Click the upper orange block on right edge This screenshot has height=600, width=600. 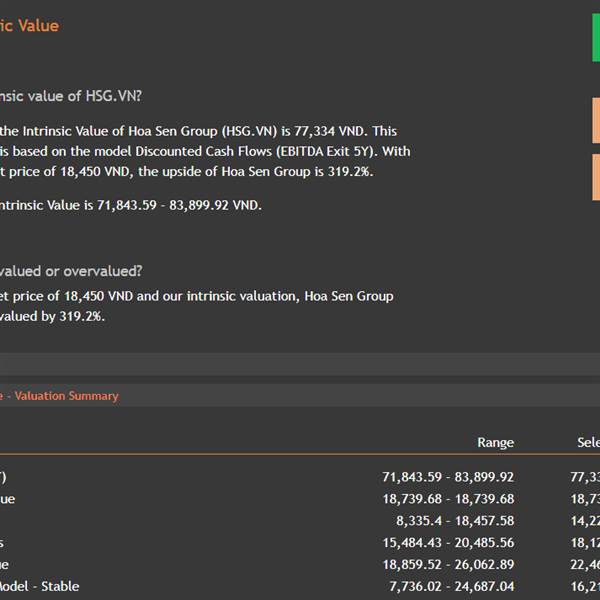(x=596, y=121)
